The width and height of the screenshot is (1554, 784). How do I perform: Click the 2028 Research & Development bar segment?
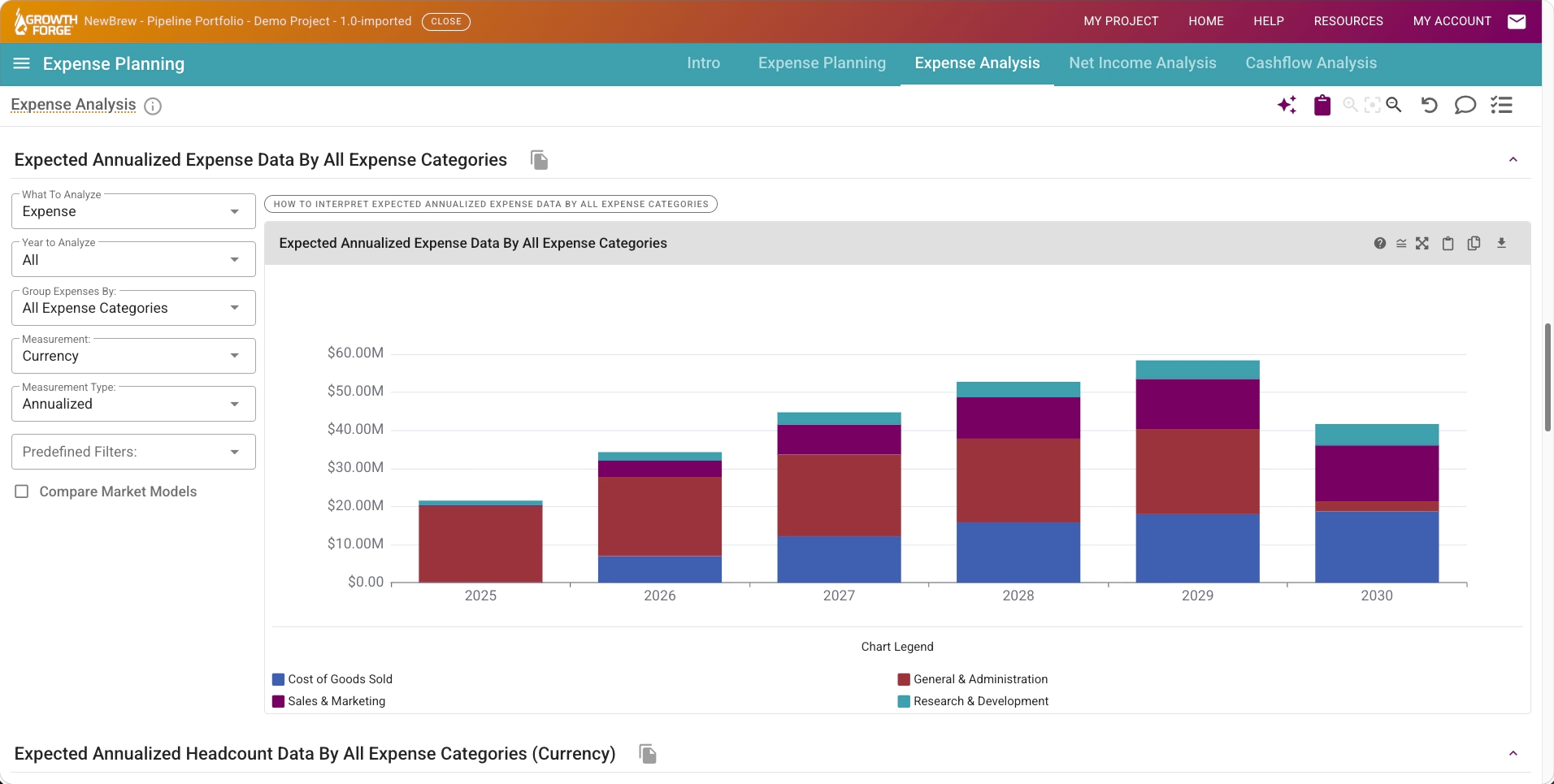pyautogui.click(x=1018, y=389)
